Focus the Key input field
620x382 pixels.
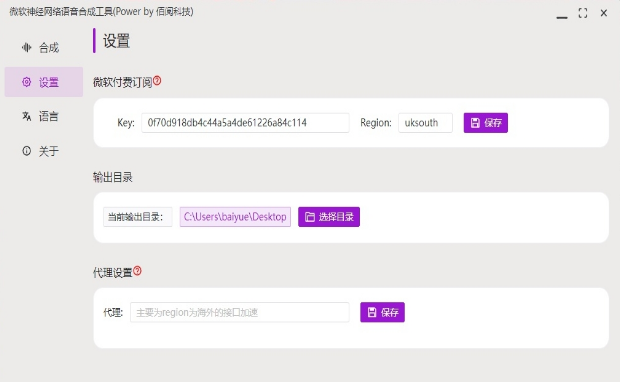coord(245,123)
